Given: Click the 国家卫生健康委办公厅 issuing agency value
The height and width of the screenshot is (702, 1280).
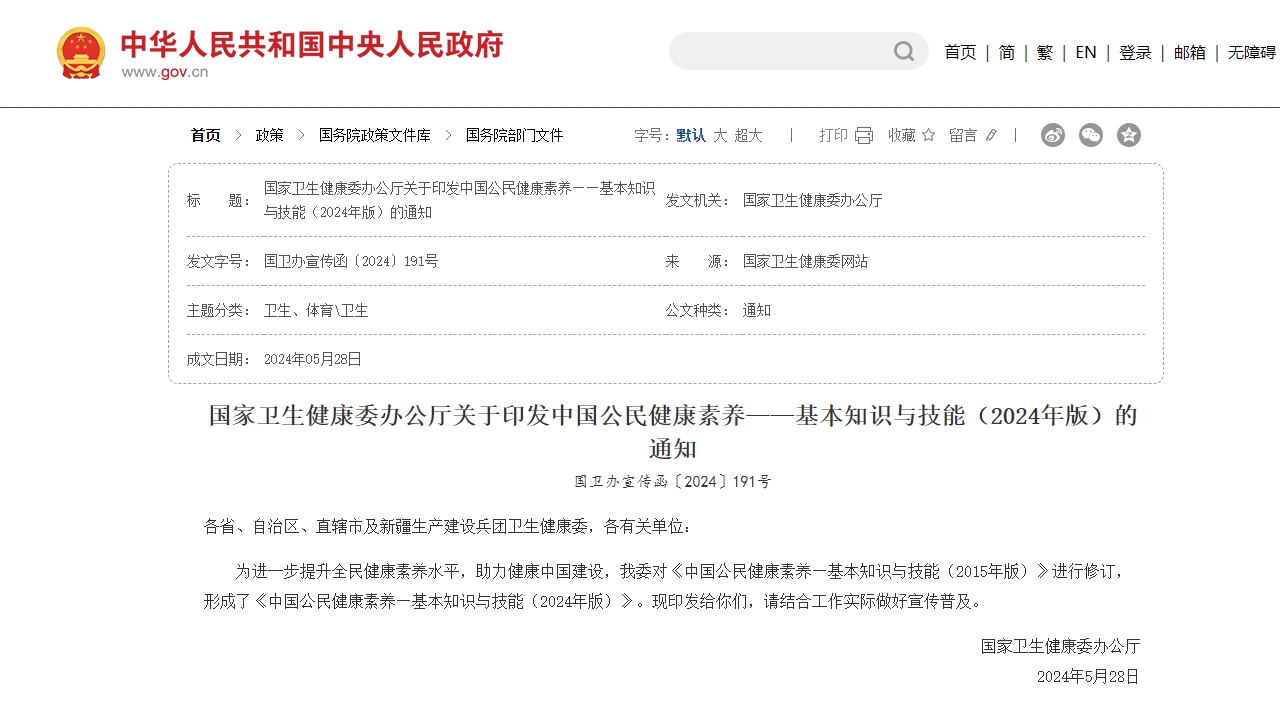Looking at the screenshot, I should click(x=813, y=200).
